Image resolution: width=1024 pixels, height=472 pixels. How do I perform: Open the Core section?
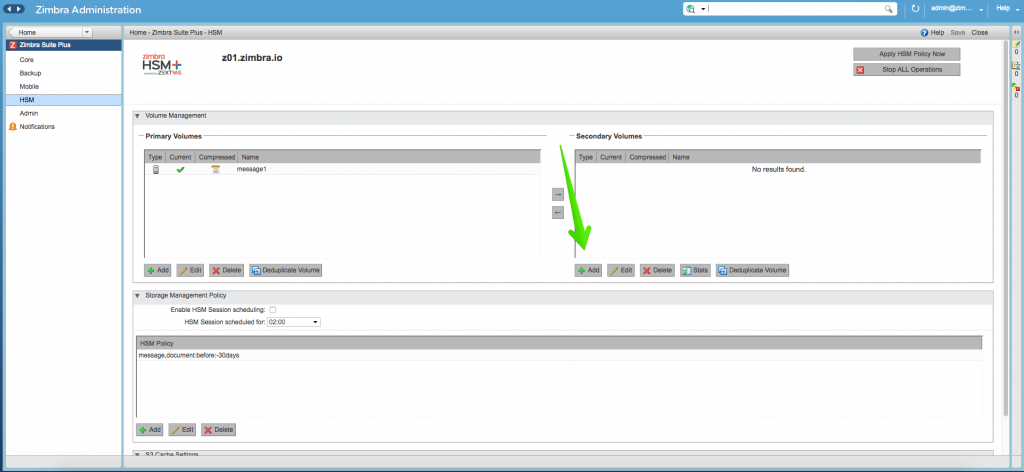pos(27,59)
